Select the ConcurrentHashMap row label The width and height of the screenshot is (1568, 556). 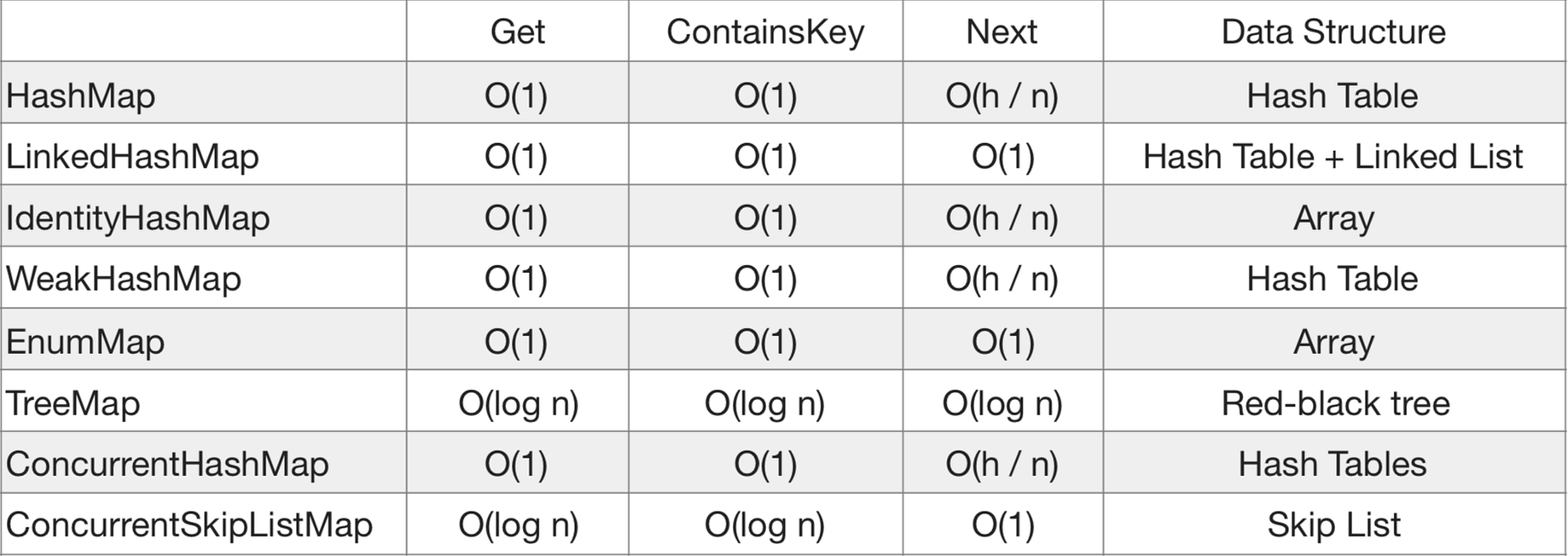(167, 464)
